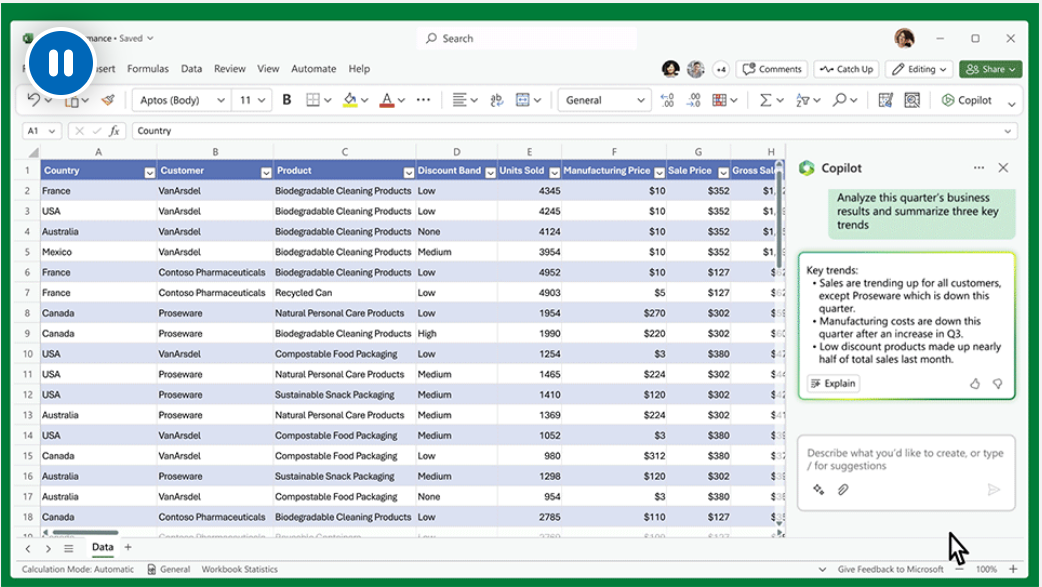Open the Copilot pane more options ellipsis
This screenshot has width=1042, height=587.
point(979,168)
